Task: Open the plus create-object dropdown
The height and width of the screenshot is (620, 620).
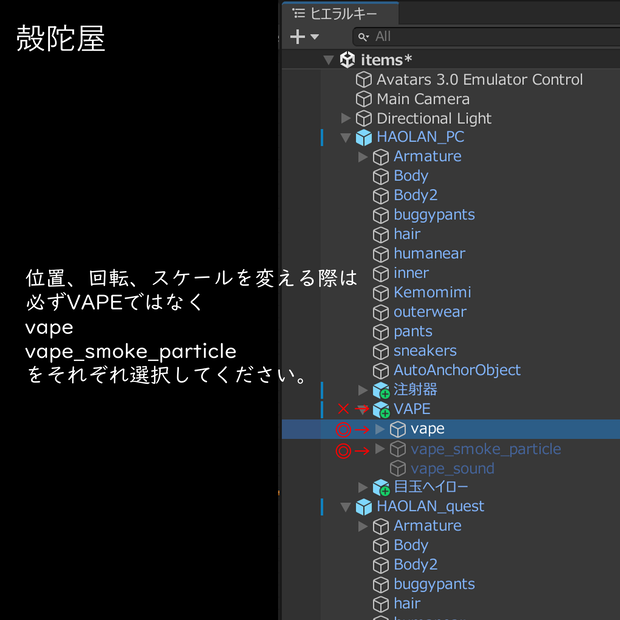Action: click(x=304, y=37)
